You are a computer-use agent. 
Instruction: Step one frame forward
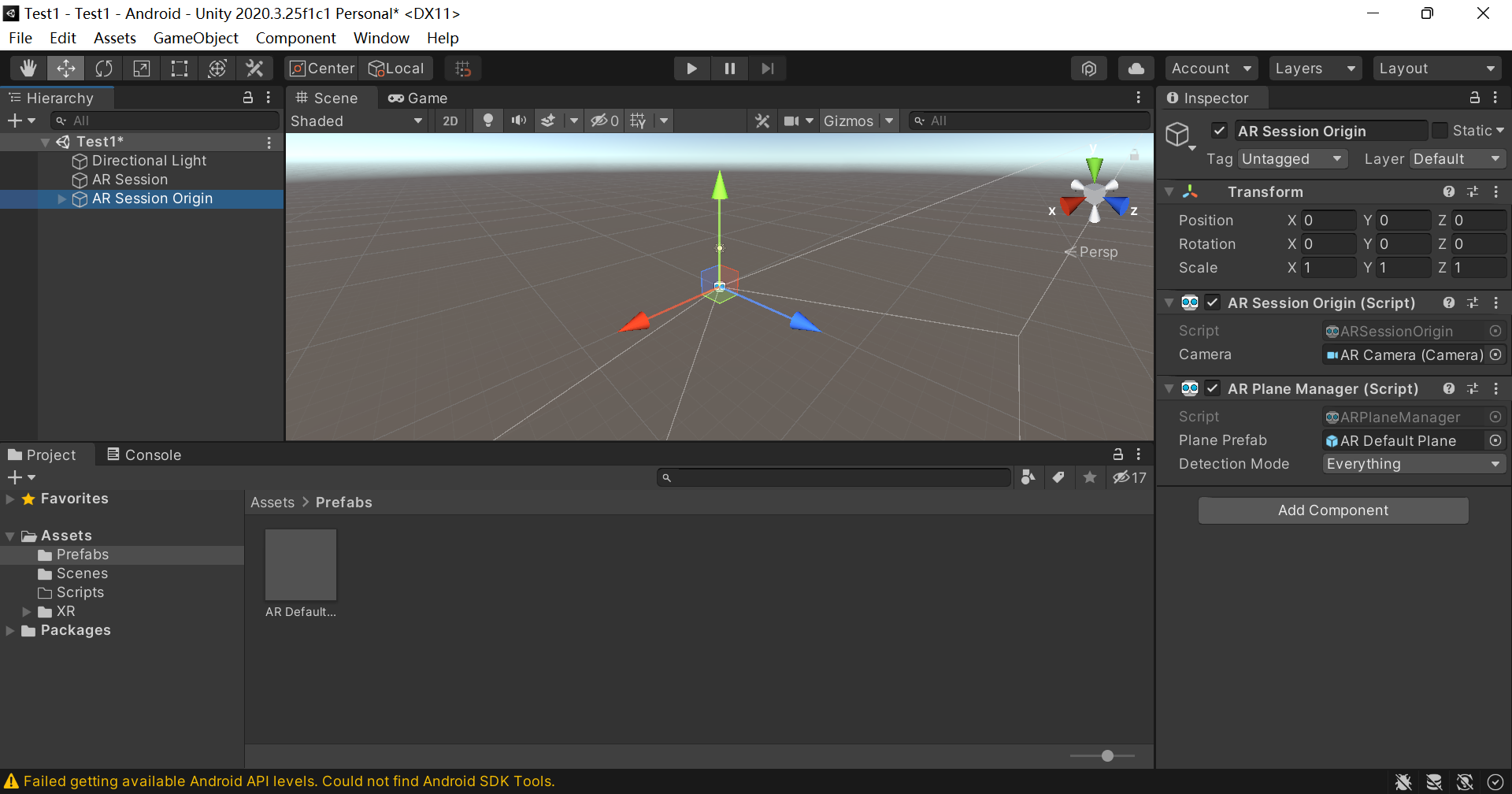(768, 69)
